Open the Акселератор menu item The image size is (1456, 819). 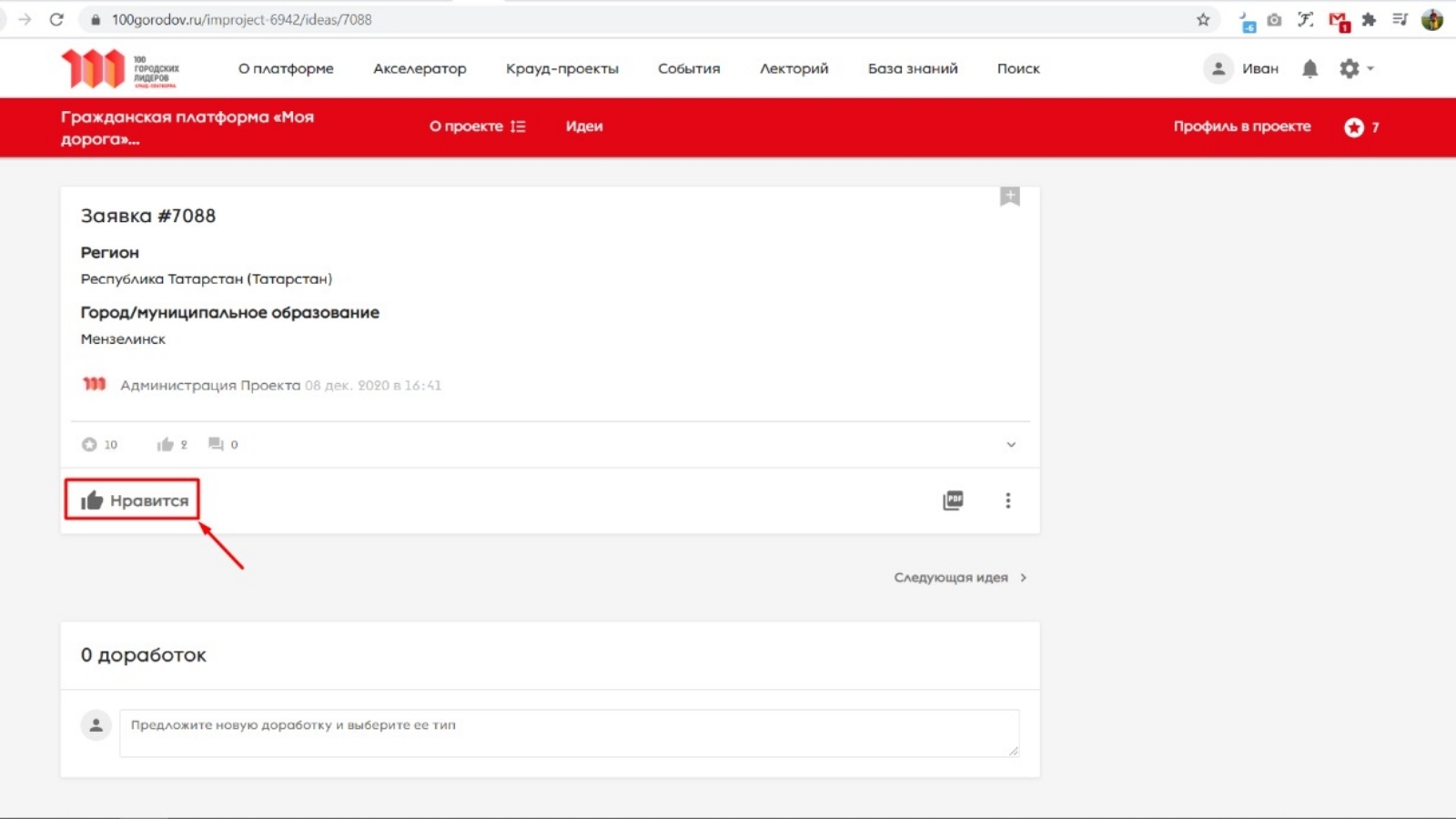[x=420, y=69]
